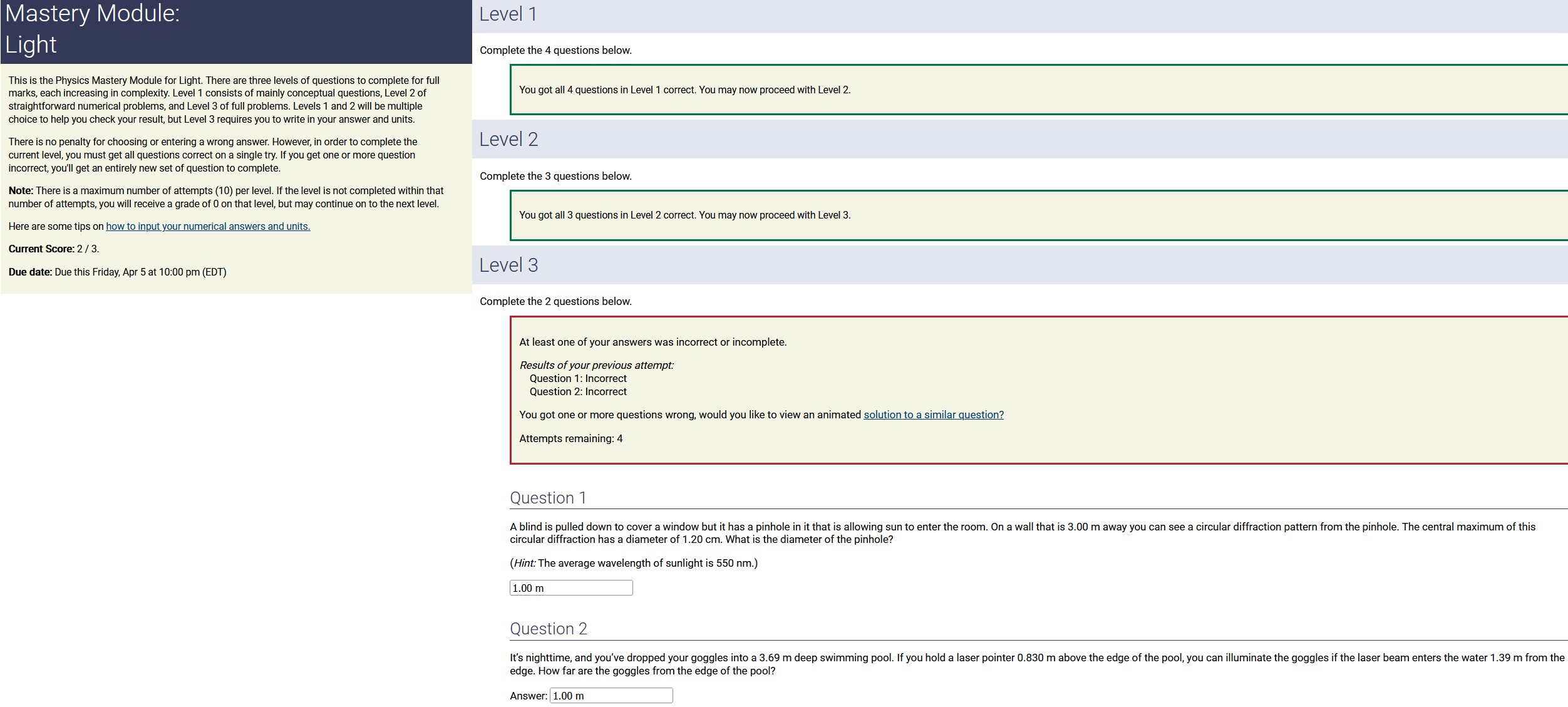
Task: Click the Level 2 all-correct success message
Action: pyautogui.click(x=684, y=215)
